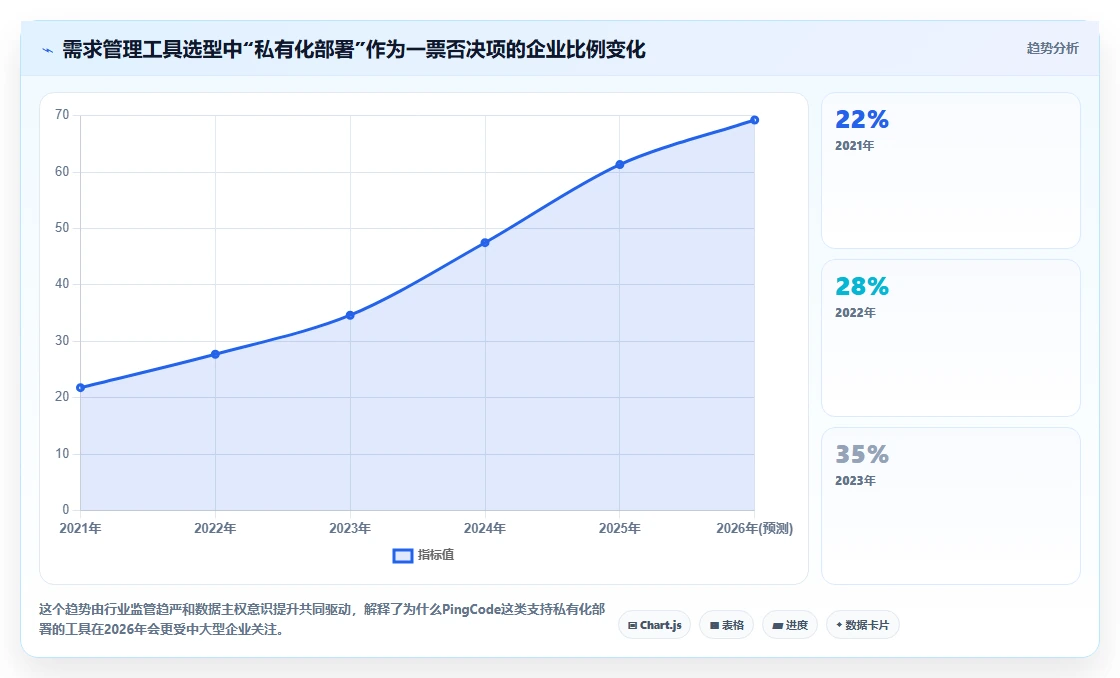Image resolution: width=1120 pixels, height=678 pixels.
Task: Click the 2026年(预测) x-axis label
Action: tap(754, 529)
